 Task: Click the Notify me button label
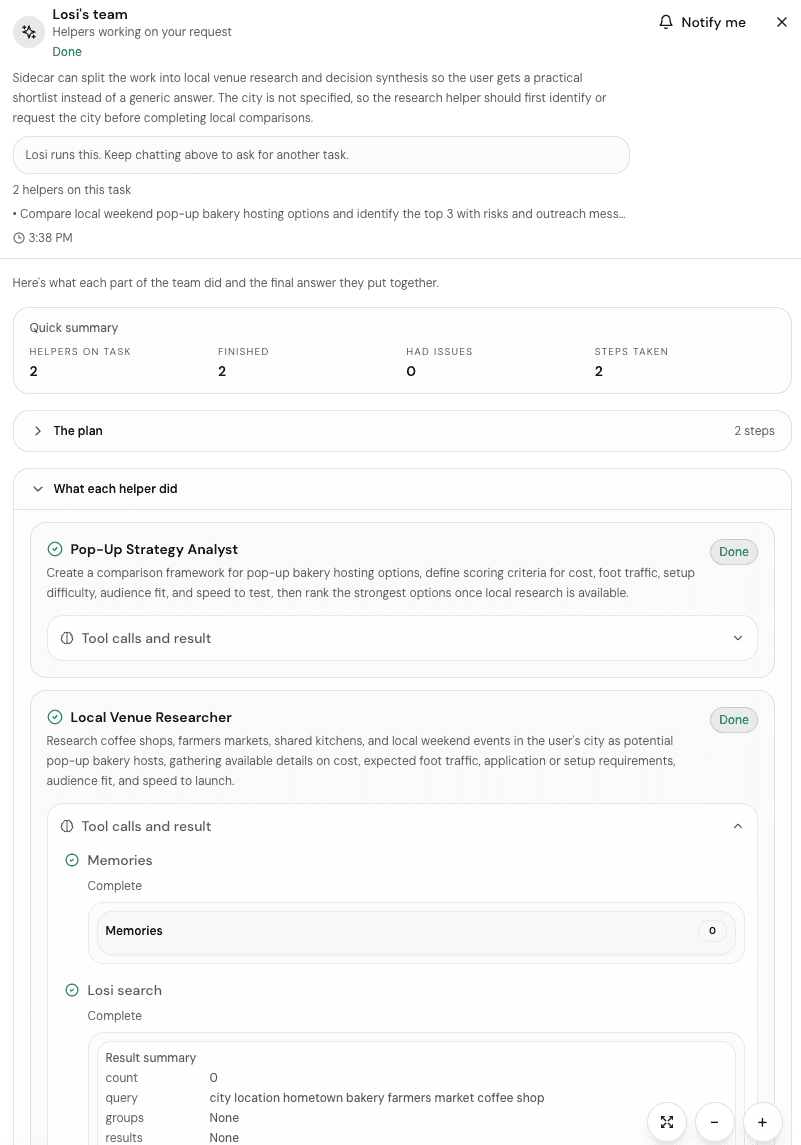click(x=713, y=23)
